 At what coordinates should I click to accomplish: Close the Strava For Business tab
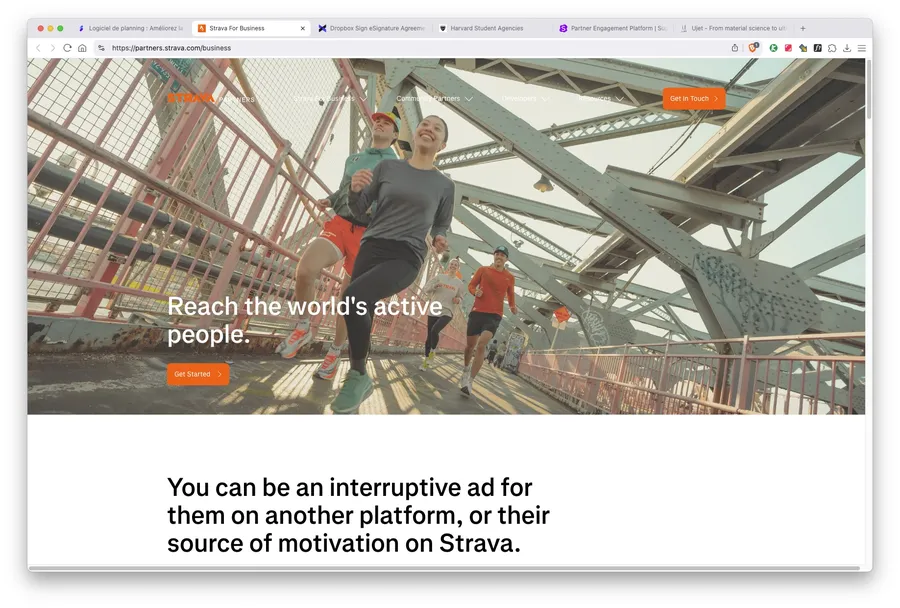click(x=302, y=28)
